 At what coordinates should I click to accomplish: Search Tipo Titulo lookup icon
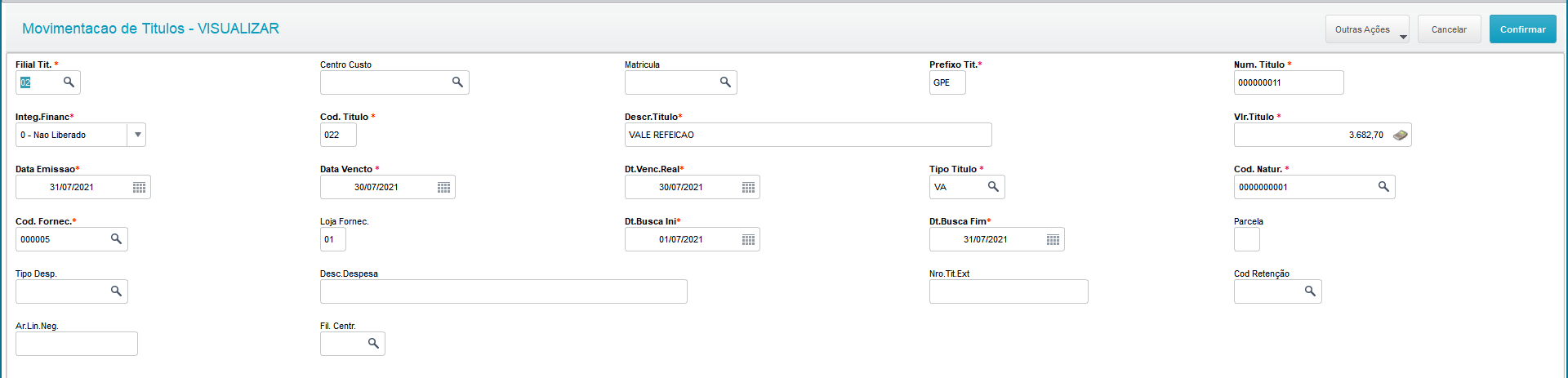[x=993, y=187]
